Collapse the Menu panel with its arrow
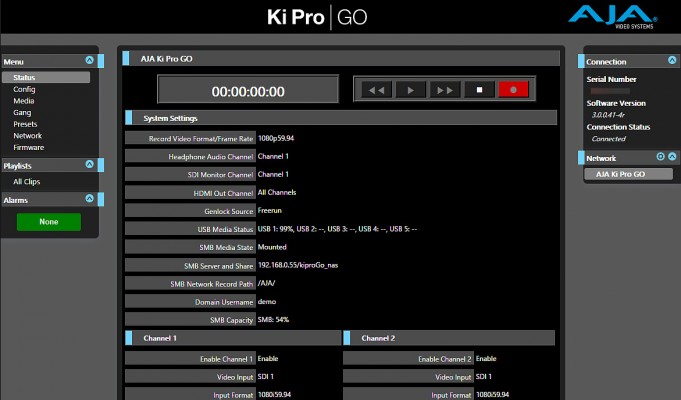Image resolution: width=681 pixels, height=400 pixels. [x=89, y=60]
